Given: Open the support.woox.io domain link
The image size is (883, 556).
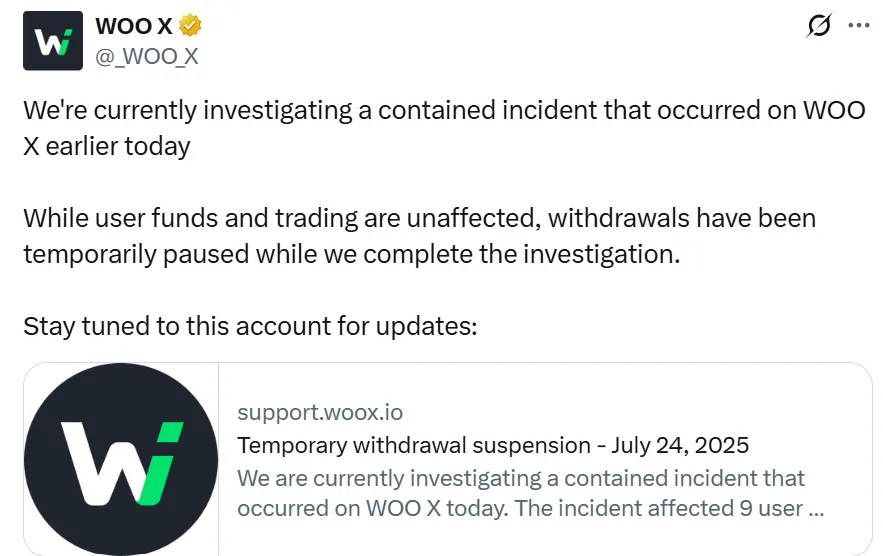Looking at the screenshot, I should [x=320, y=412].
